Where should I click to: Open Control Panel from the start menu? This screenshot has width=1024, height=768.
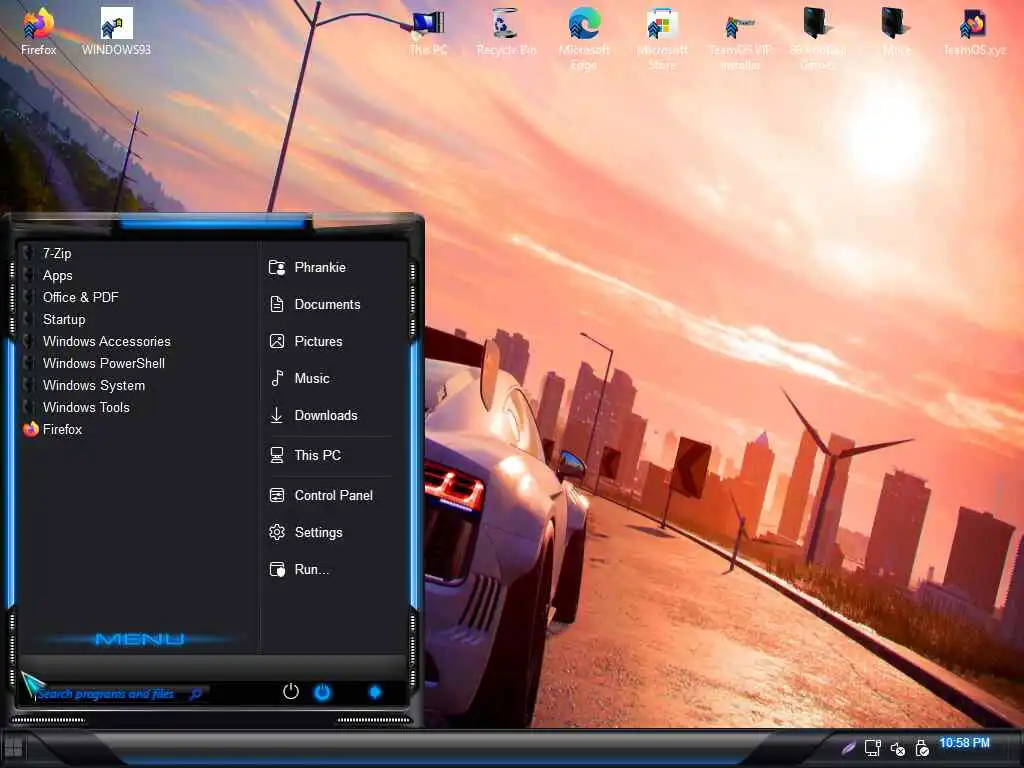[x=330, y=495]
